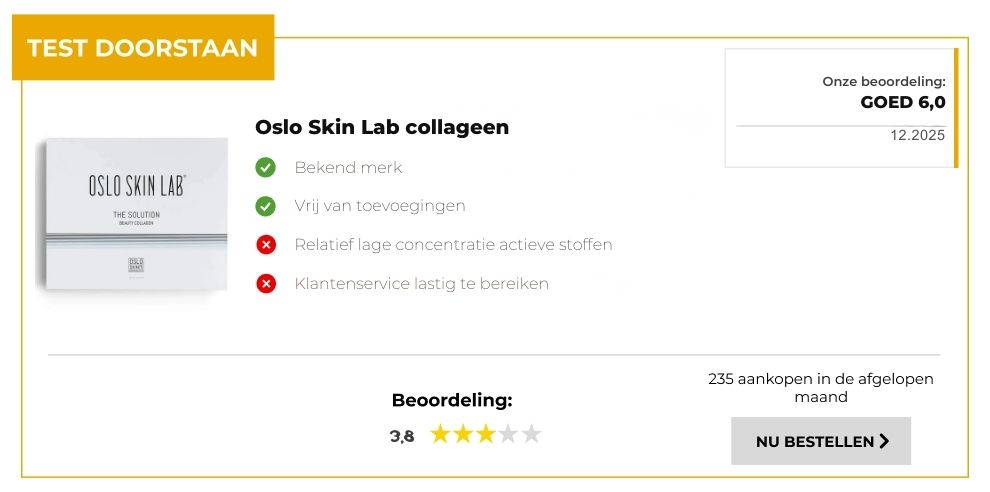Click the TEST DOORSTAAN yellow badge
The image size is (990, 492).
142,47
